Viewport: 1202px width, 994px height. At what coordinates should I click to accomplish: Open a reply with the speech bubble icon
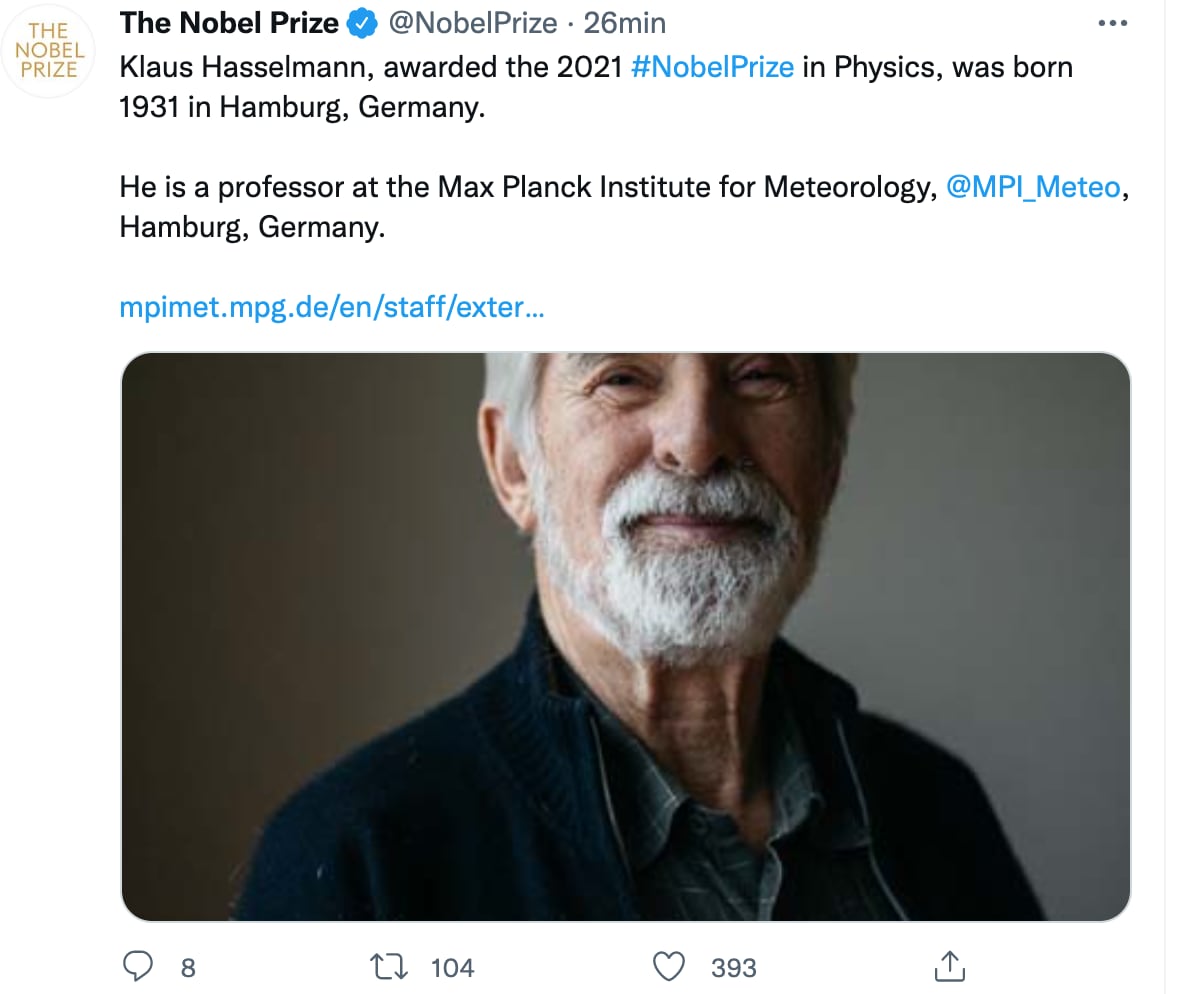pos(139,966)
